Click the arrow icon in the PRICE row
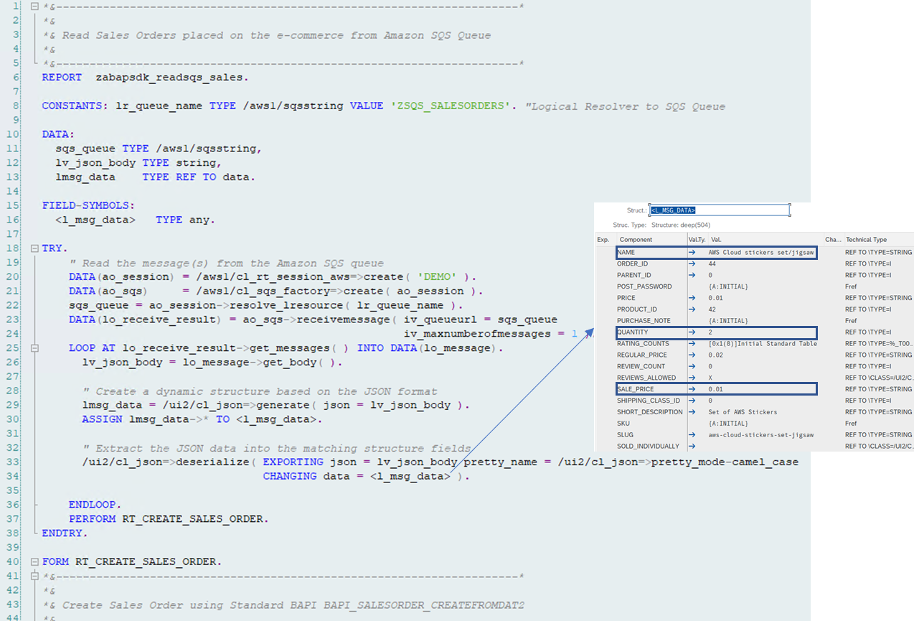The image size is (914, 622). [692, 298]
